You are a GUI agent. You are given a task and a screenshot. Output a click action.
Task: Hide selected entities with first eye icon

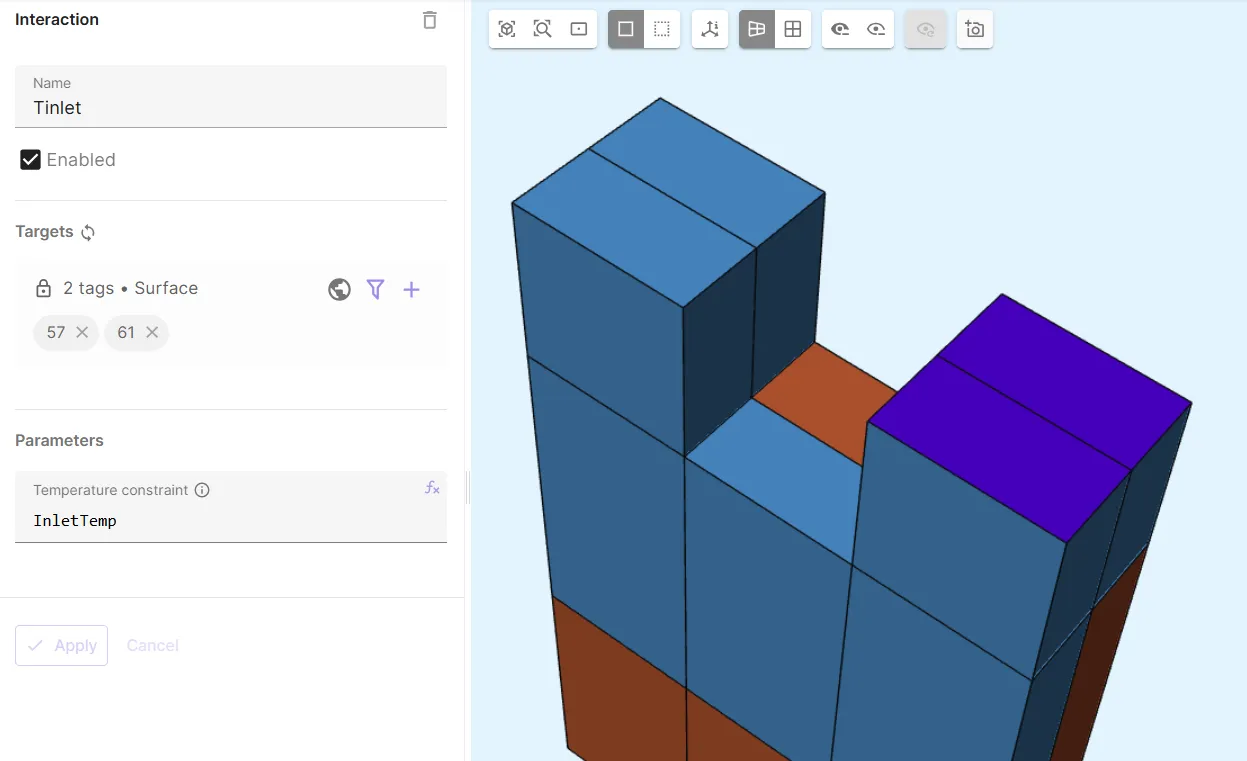(x=840, y=29)
